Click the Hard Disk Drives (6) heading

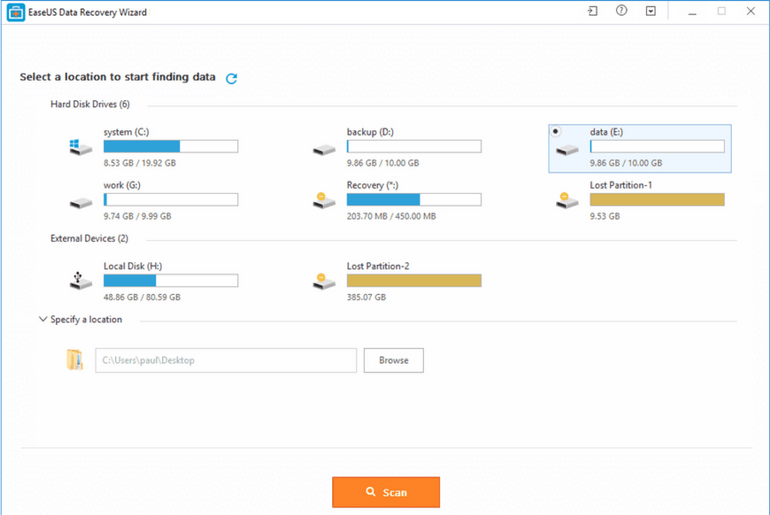[x=90, y=104]
